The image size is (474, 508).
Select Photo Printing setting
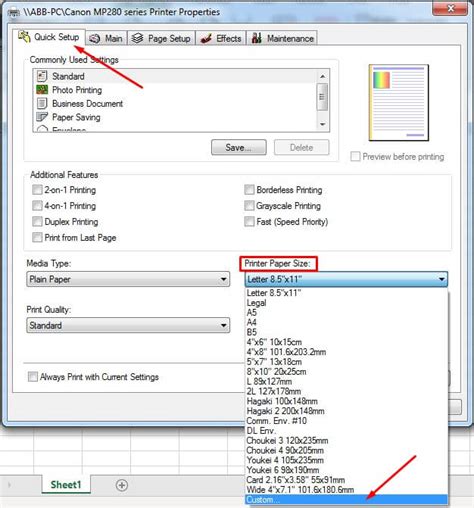pyautogui.click(x=175, y=90)
